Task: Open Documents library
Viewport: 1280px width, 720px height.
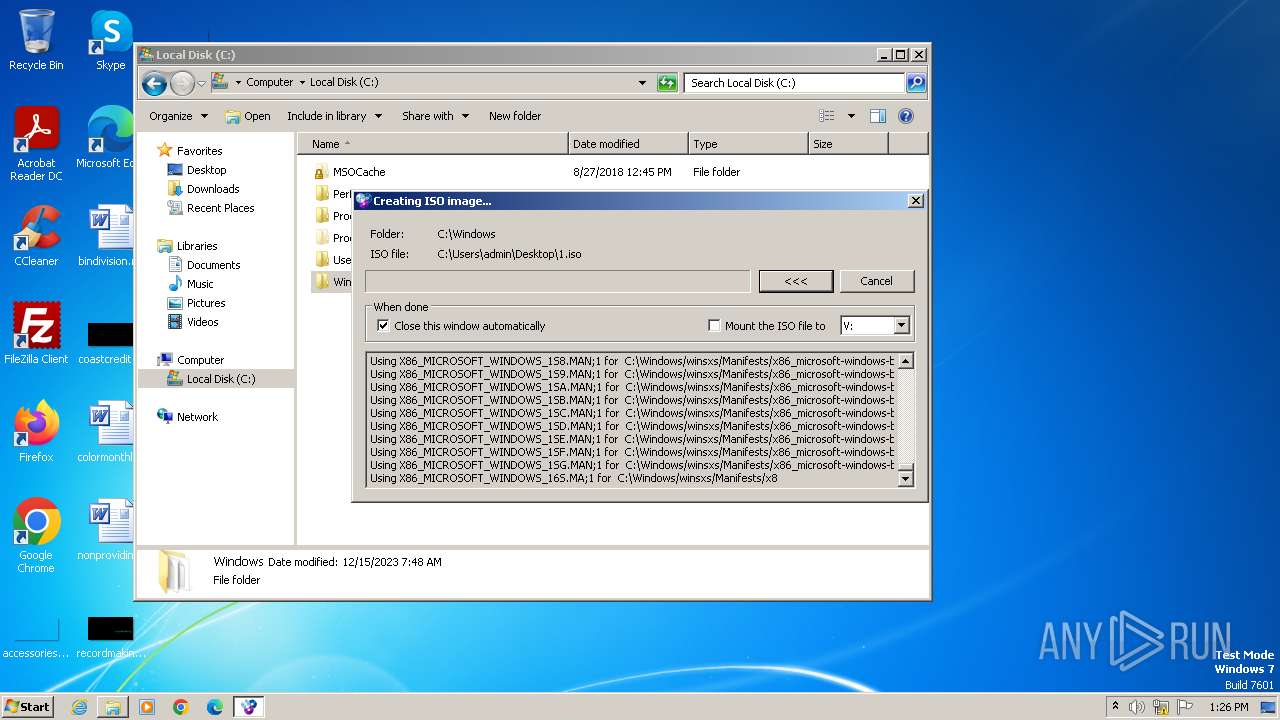Action: coord(213,265)
